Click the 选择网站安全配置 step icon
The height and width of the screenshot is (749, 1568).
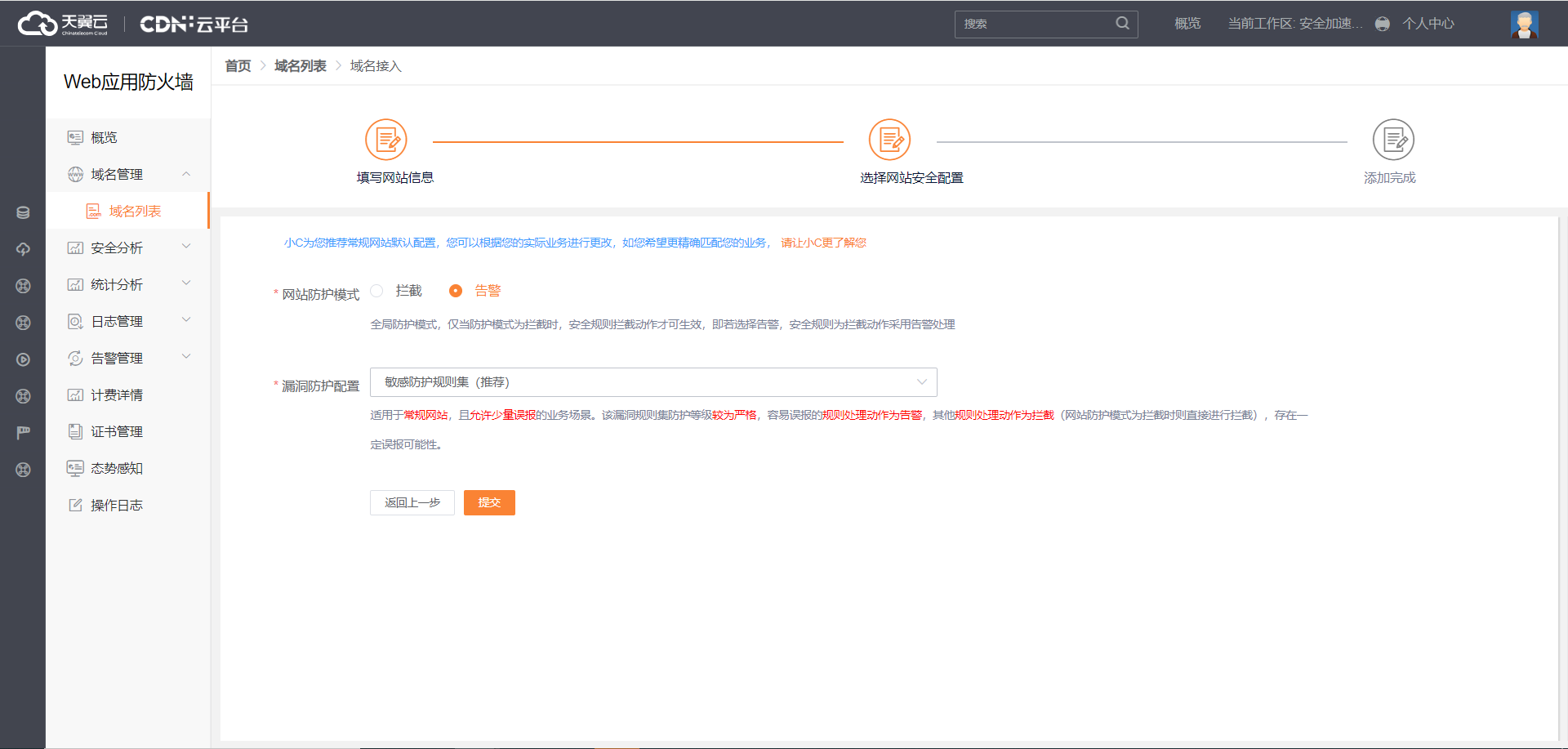coord(889,140)
